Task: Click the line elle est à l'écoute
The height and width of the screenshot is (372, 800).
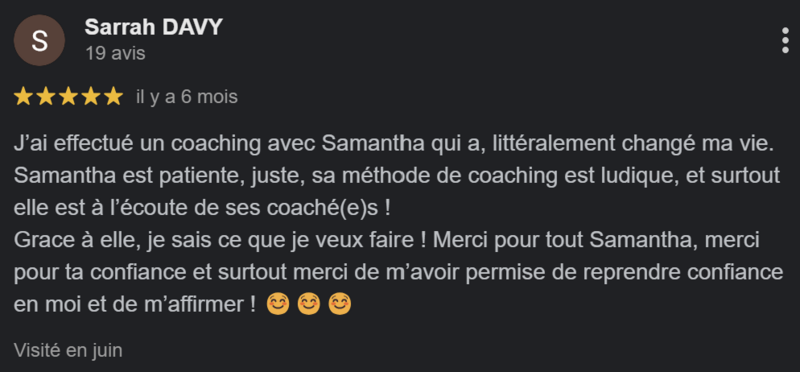Action: click(202, 209)
